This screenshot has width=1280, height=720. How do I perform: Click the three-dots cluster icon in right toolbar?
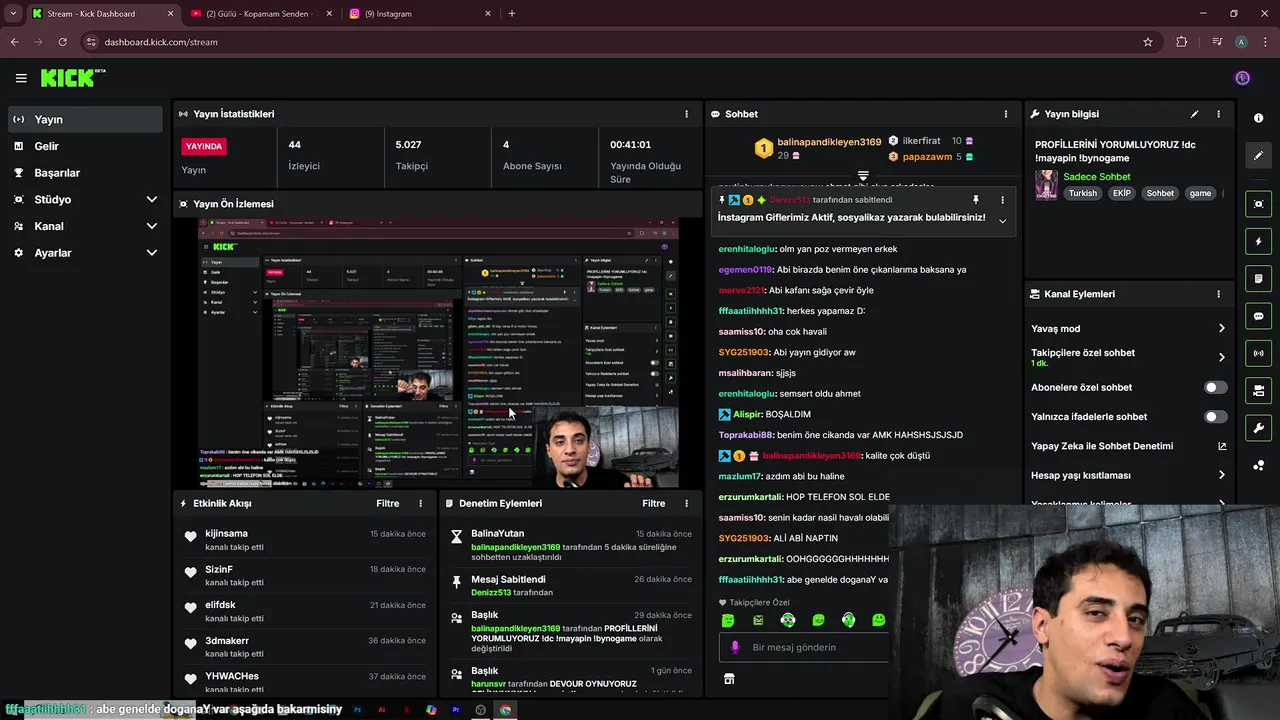pos(1258,465)
